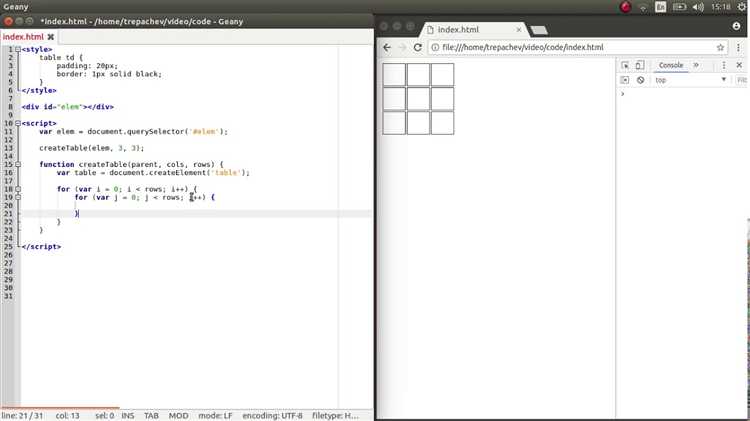This screenshot has width=750, height=421.
Task: Bookmark this page with the star icon
Action: point(720,47)
